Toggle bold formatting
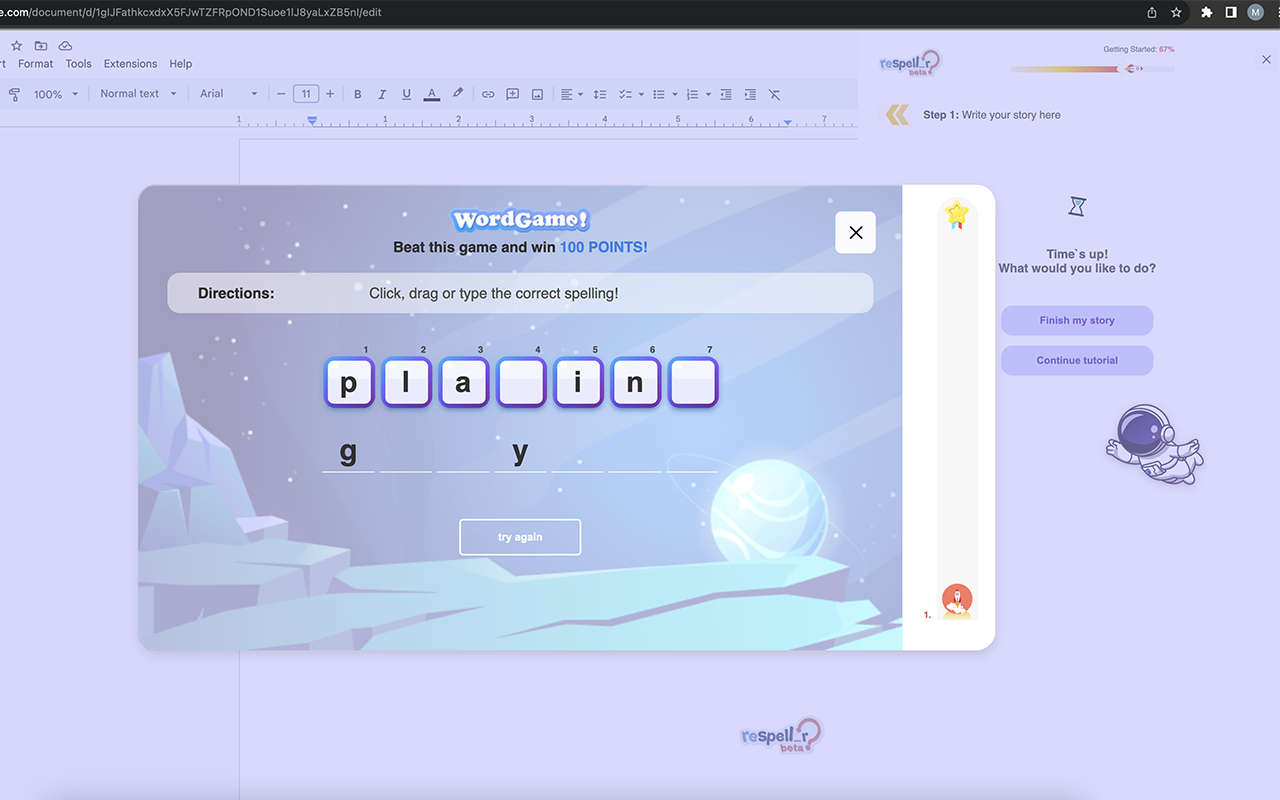1280x800 pixels. (357, 93)
